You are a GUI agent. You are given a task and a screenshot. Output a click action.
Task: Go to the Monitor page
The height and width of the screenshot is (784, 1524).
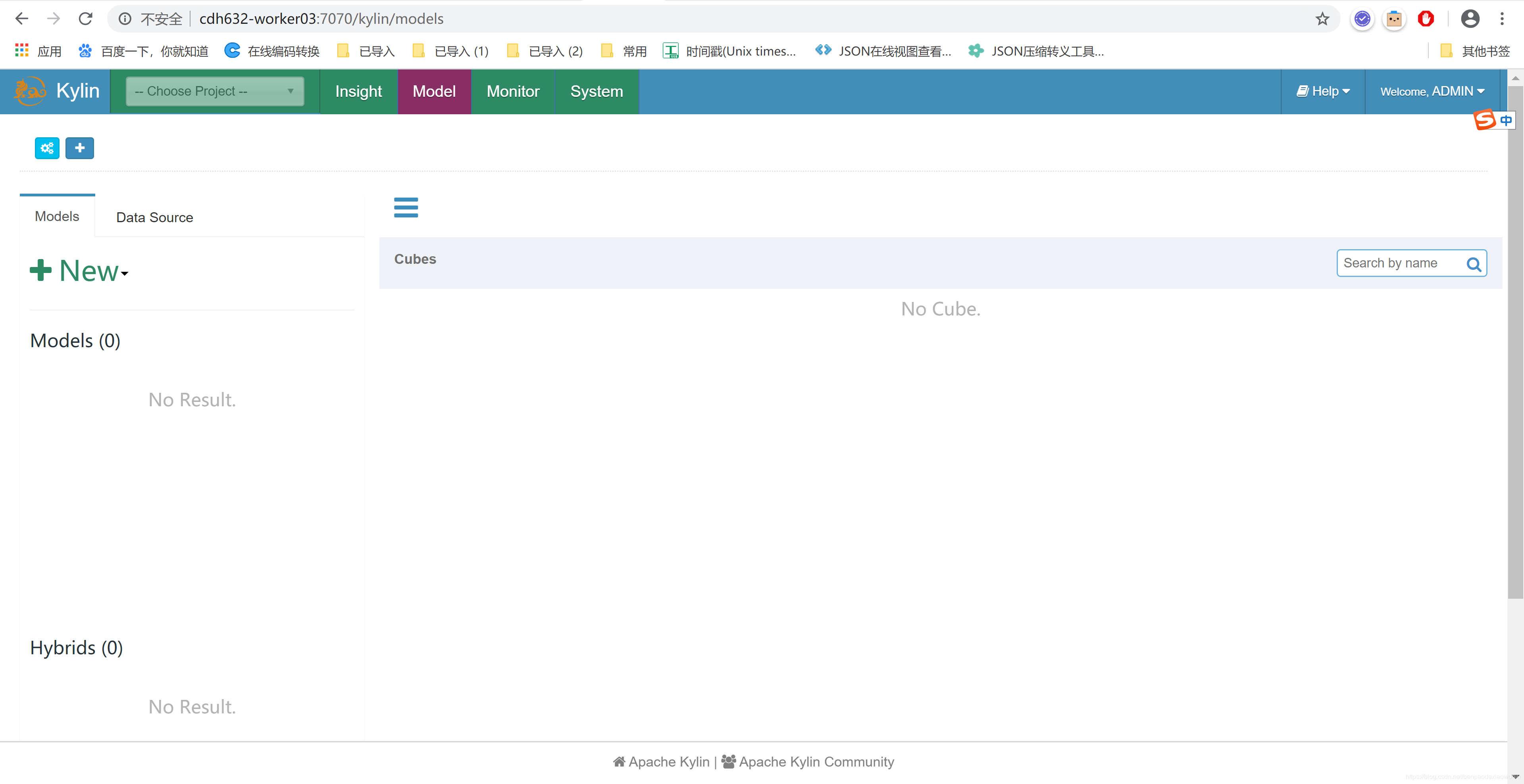coord(512,91)
